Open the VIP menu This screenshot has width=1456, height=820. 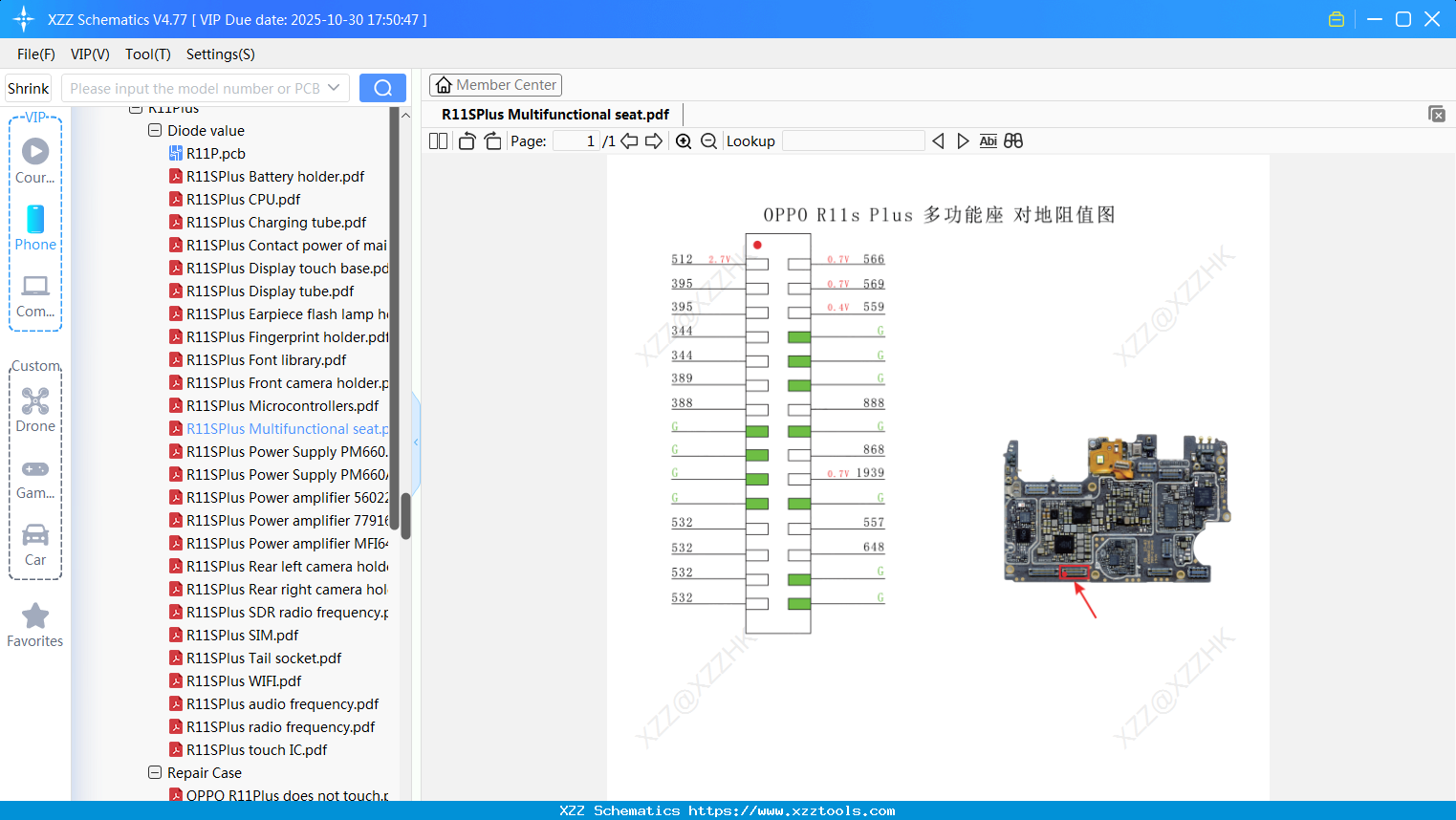coord(90,54)
